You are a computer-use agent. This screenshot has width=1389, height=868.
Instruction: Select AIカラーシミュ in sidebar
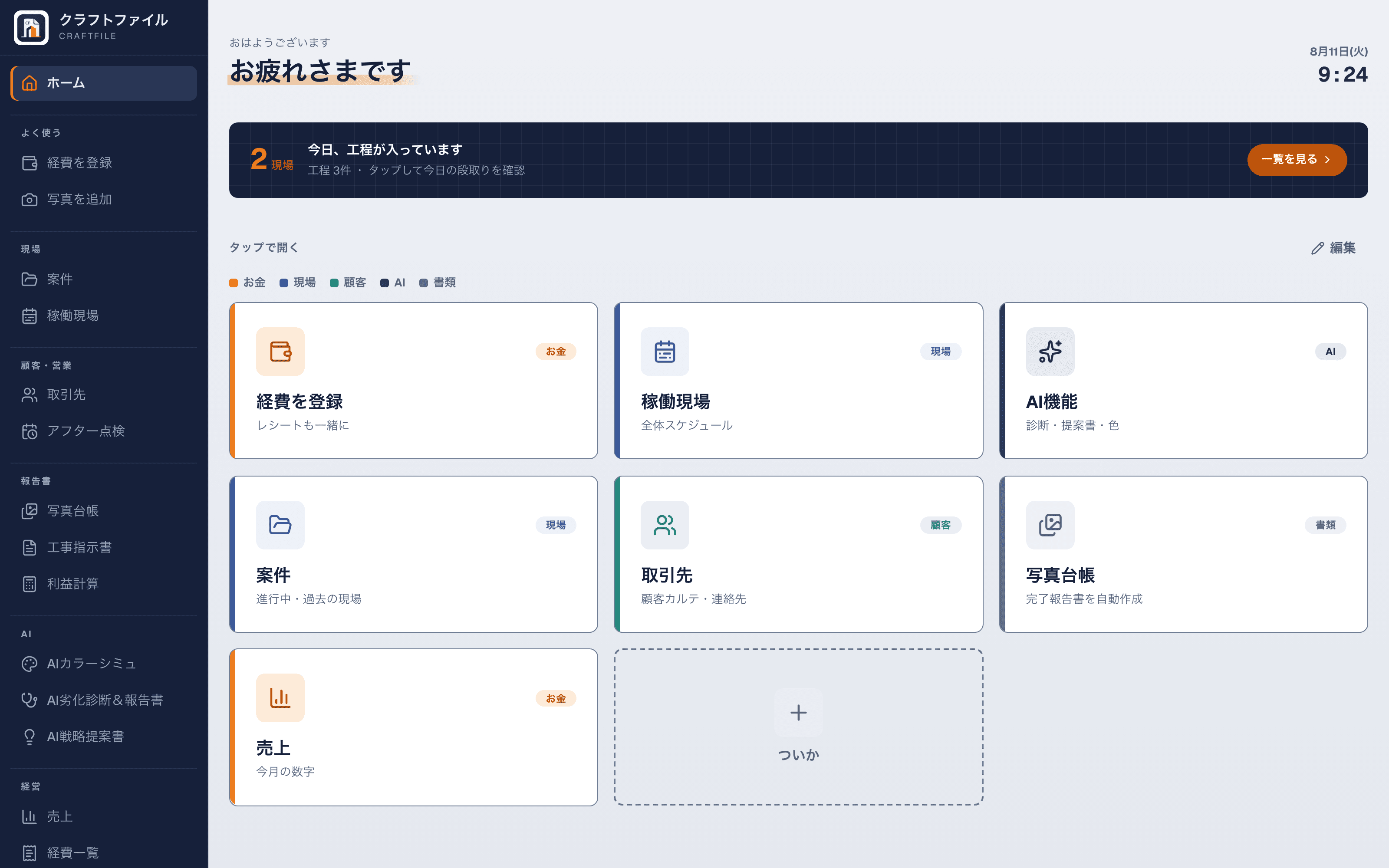click(104, 664)
